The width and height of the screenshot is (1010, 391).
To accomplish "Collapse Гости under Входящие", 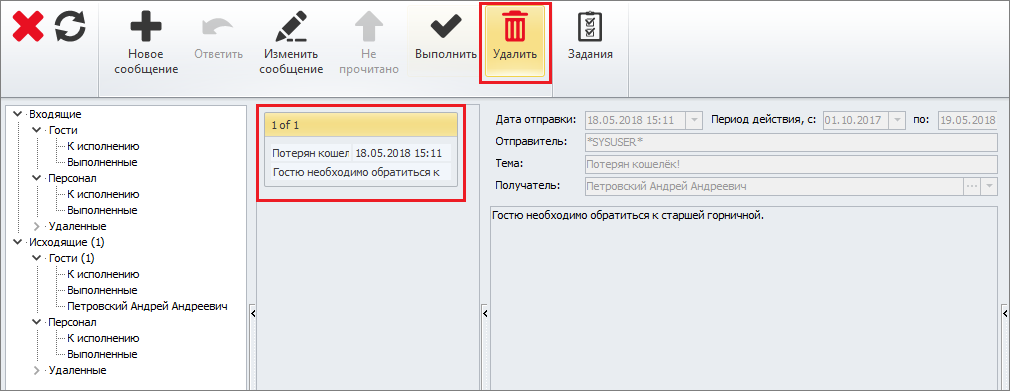I will [37, 130].
